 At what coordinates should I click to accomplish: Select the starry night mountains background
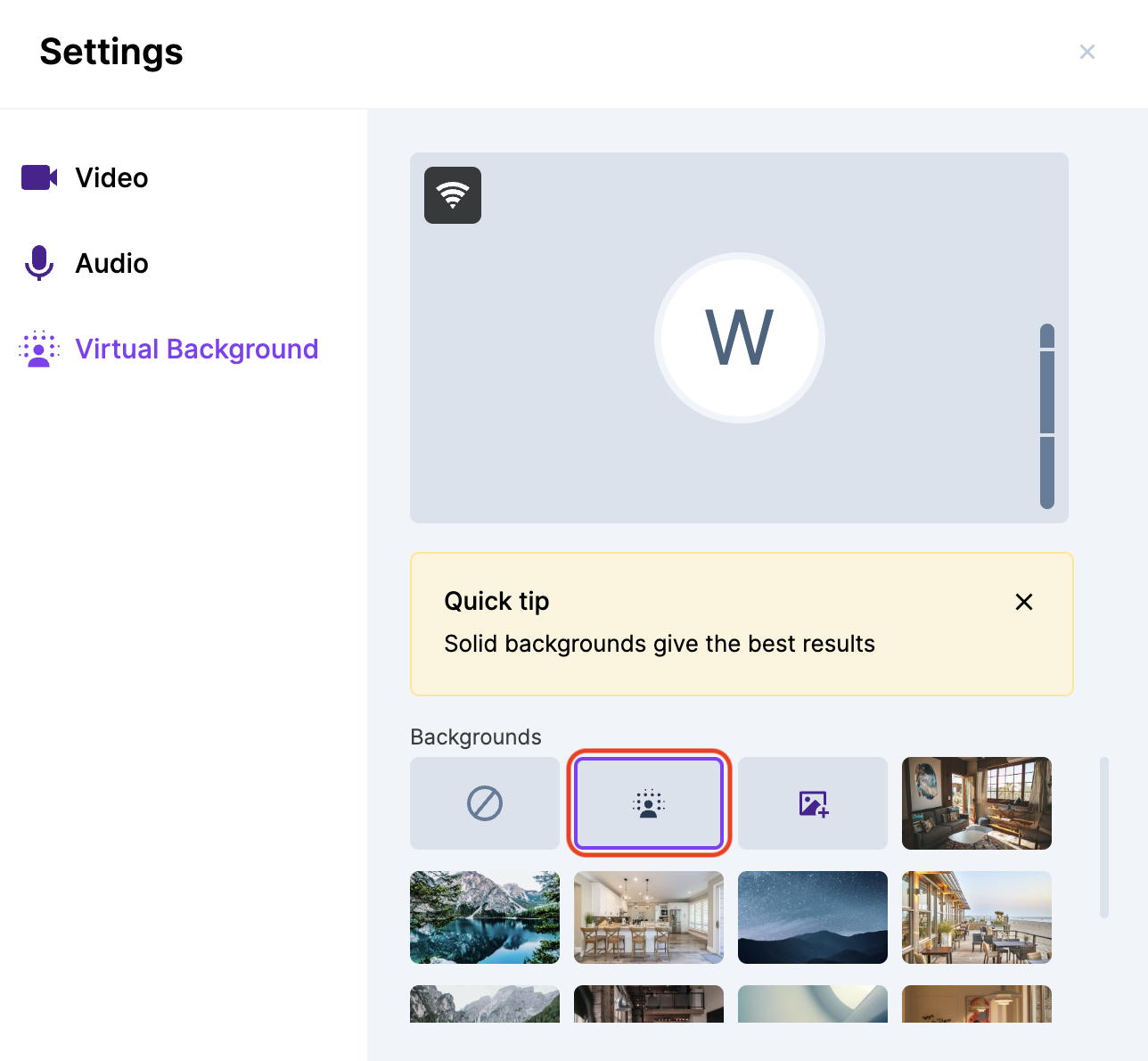812,917
